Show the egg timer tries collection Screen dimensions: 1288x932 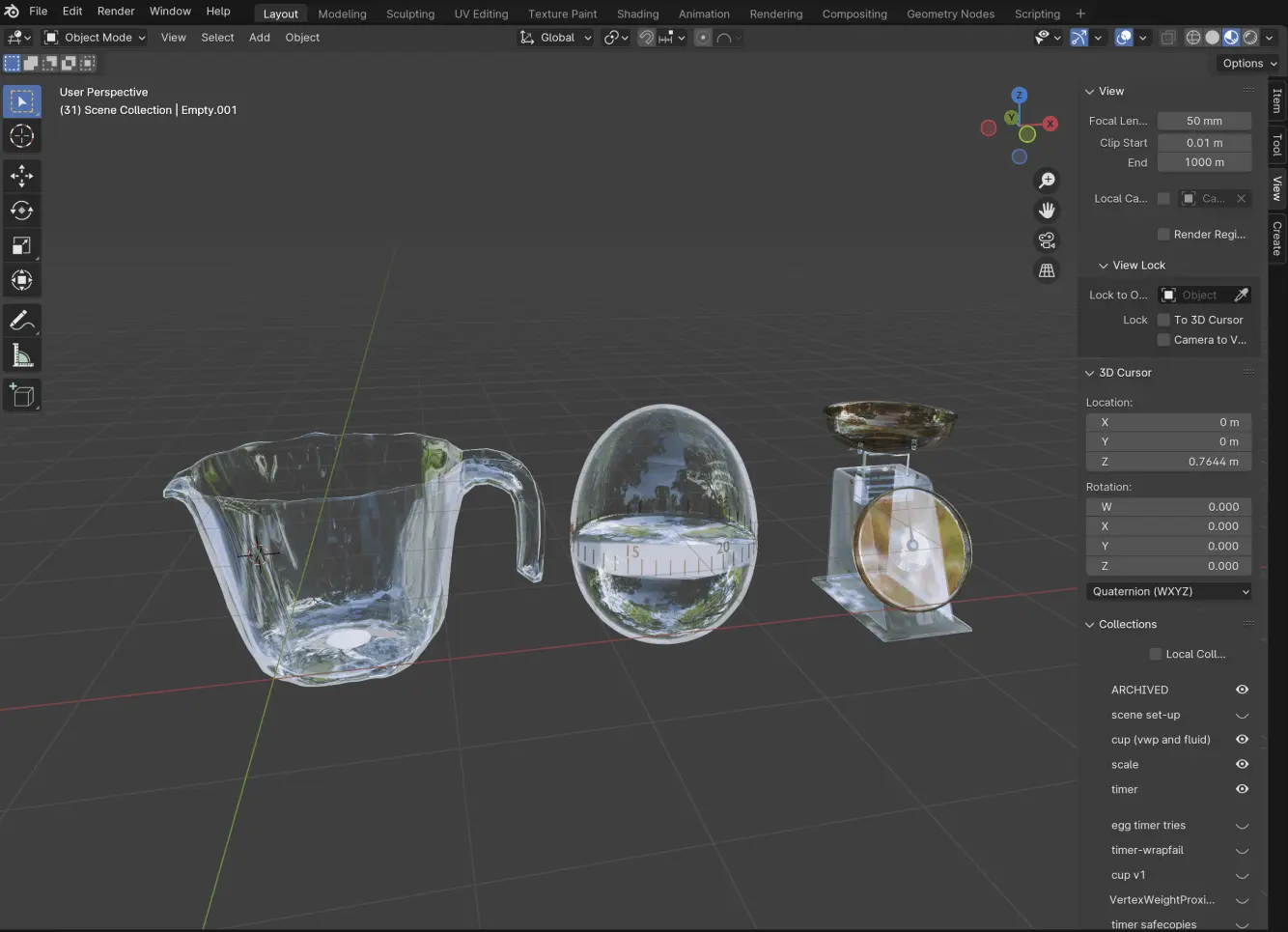(x=1243, y=826)
